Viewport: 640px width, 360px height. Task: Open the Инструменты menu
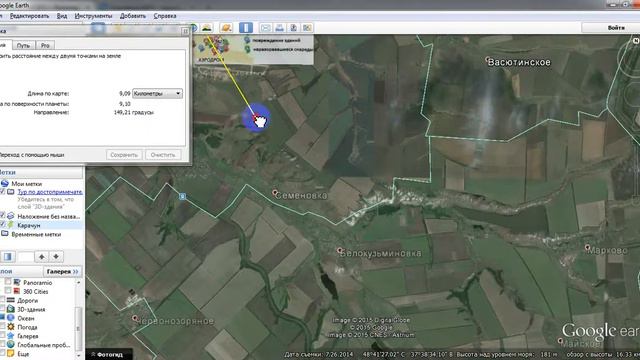click(93, 16)
